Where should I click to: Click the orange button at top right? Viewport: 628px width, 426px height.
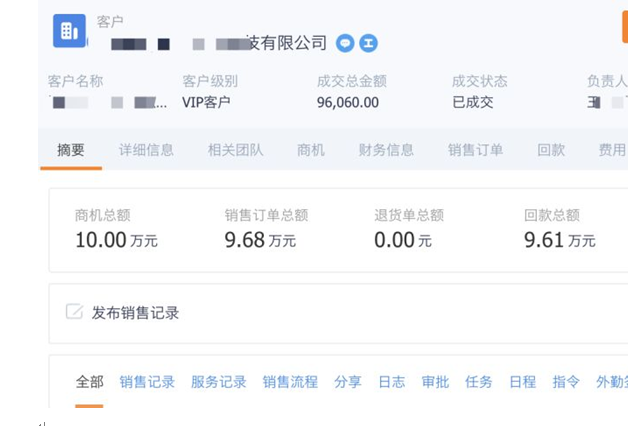[x=624, y=27]
